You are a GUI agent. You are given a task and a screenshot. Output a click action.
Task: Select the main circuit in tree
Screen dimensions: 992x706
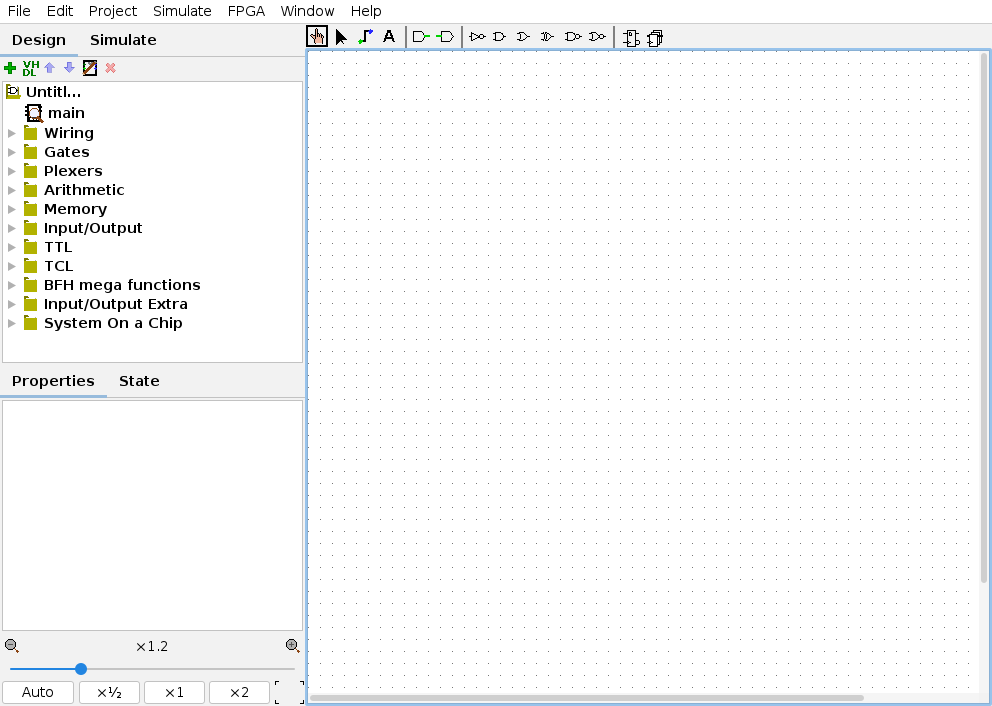66,113
